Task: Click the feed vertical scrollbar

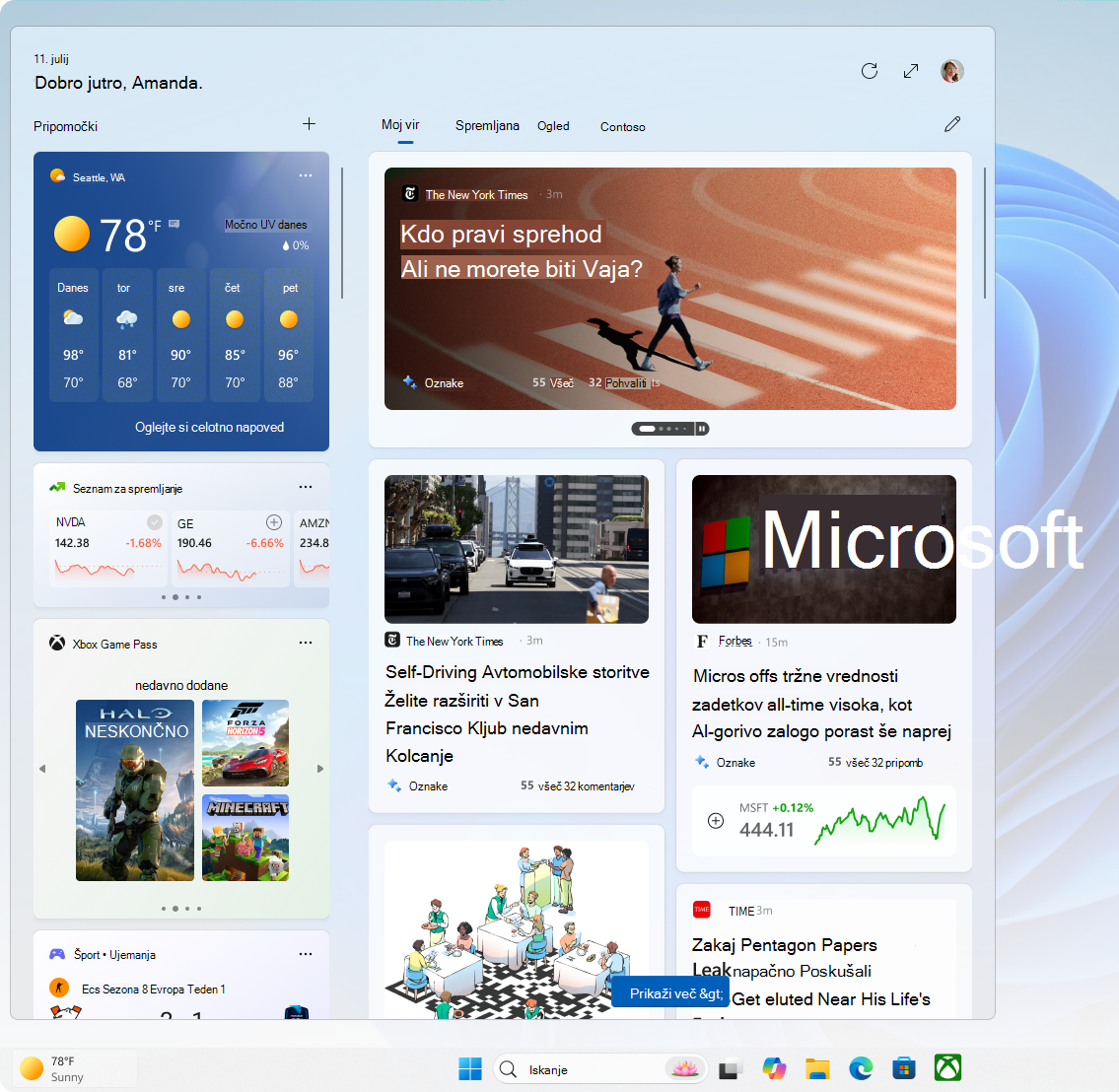Action: click(985, 234)
